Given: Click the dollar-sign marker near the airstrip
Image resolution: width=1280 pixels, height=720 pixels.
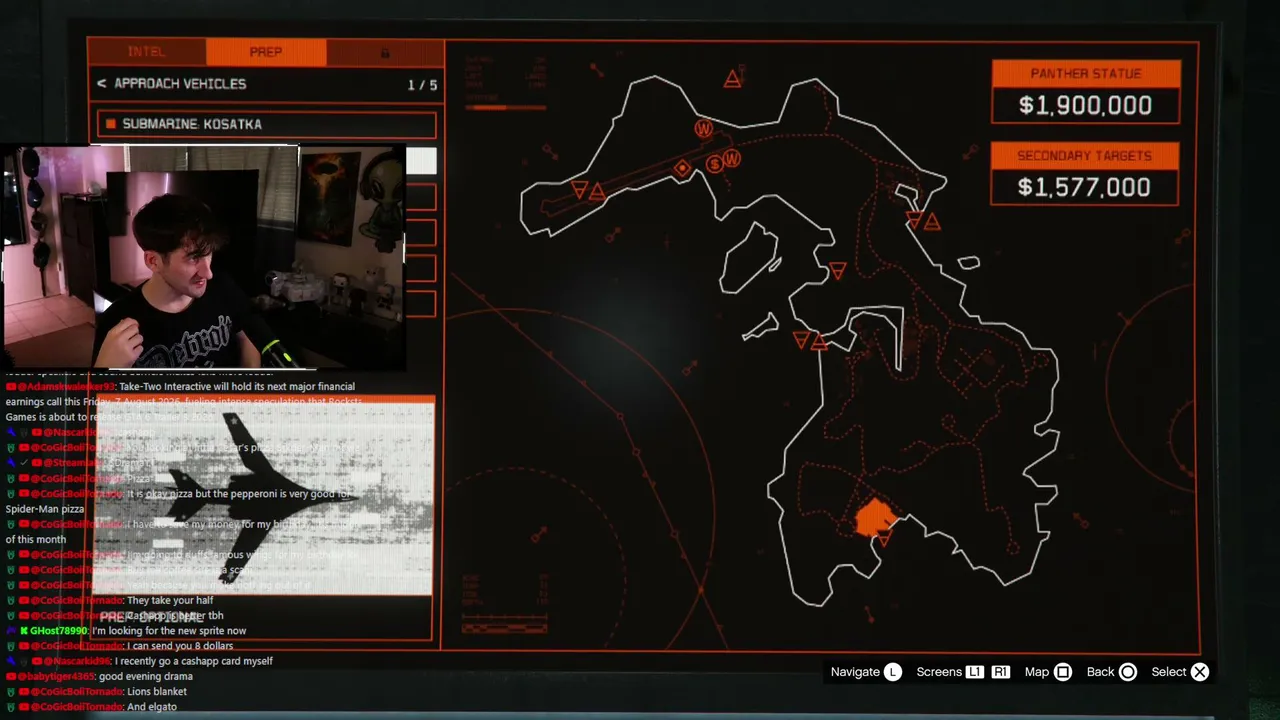Looking at the screenshot, I should [715, 164].
